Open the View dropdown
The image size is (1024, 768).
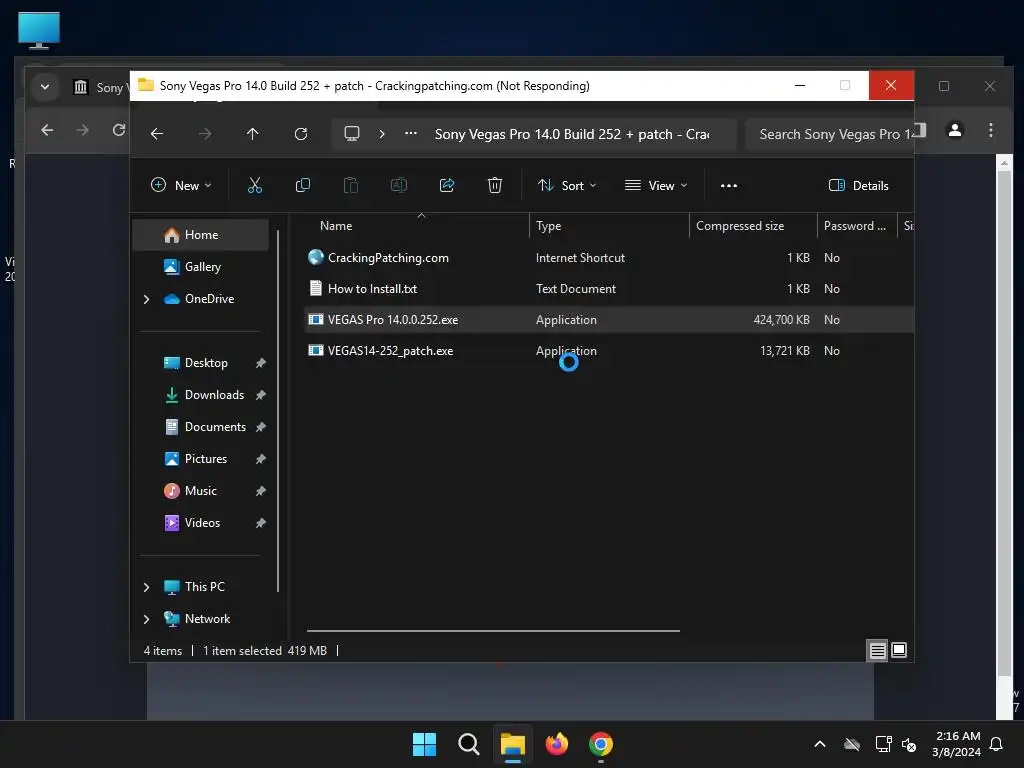[656, 185]
